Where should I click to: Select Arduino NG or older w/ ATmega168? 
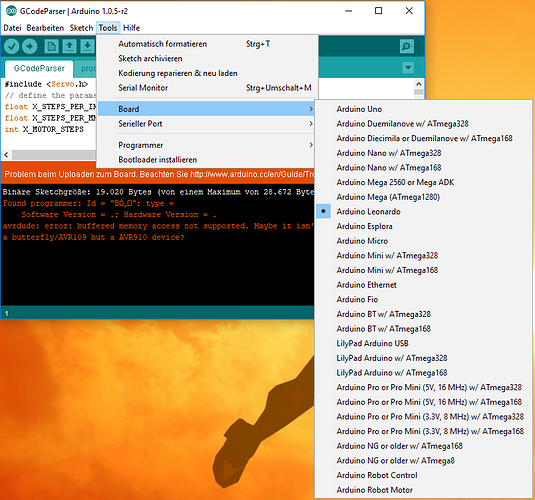pyautogui.click(x=424, y=446)
